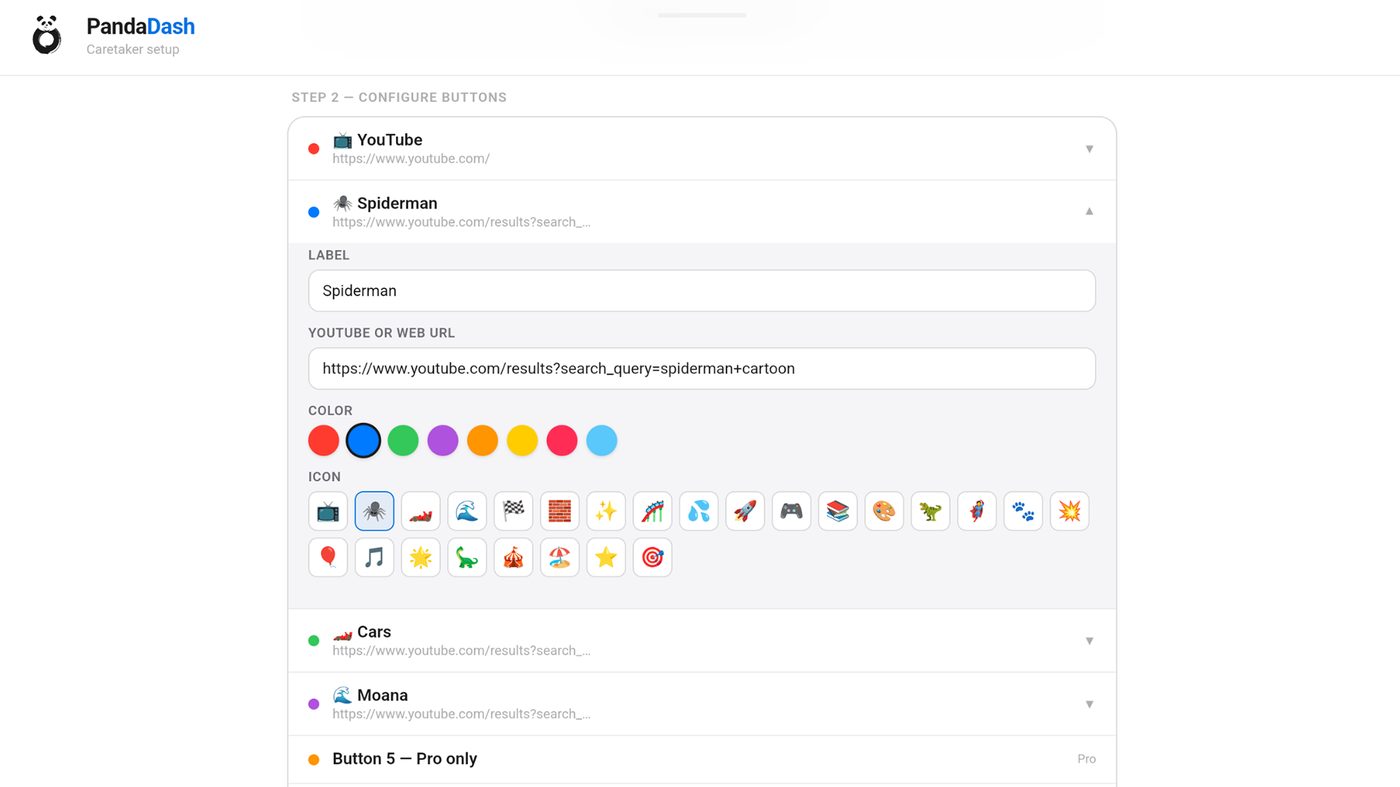This screenshot has height=787, width=1400.
Task: Click the URL text under Moana
Action: coord(461,714)
